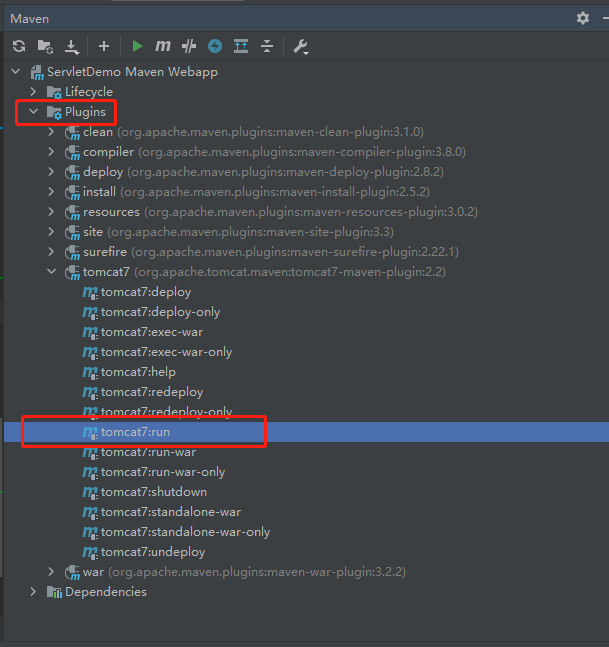The height and width of the screenshot is (647, 609).
Task: Select maven-compiler-plugin entry
Action: coord(274,152)
